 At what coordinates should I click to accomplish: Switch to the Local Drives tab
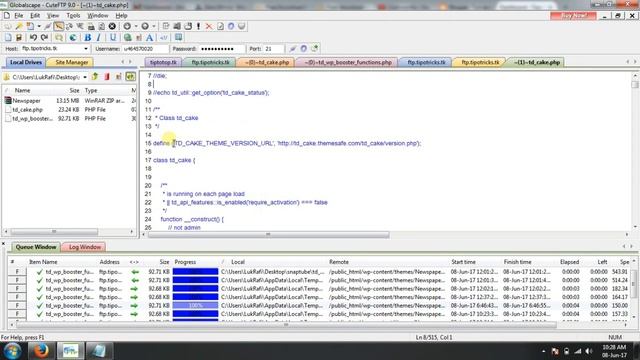point(25,62)
